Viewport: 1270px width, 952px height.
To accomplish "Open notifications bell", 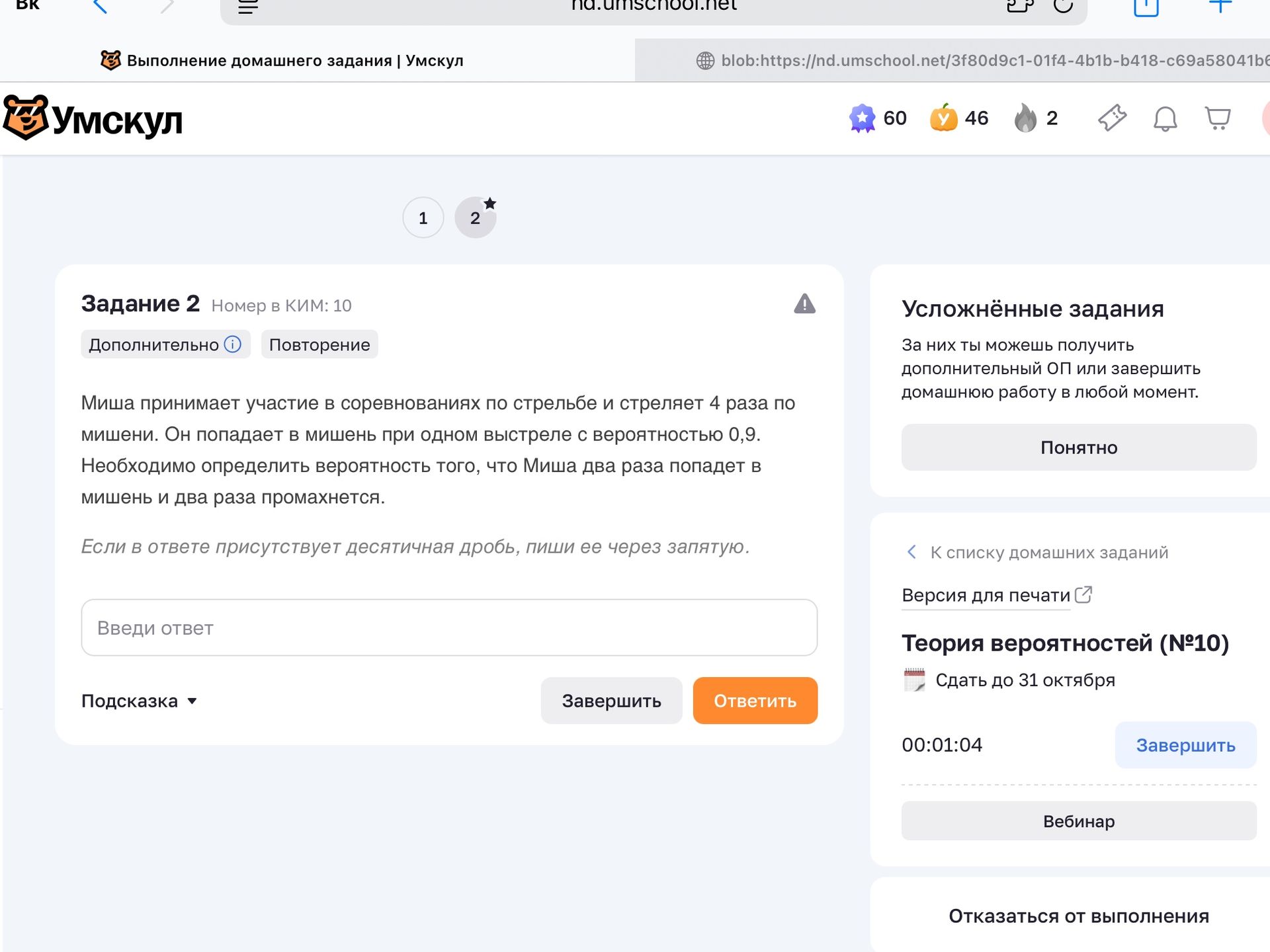I will [x=1165, y=119].
